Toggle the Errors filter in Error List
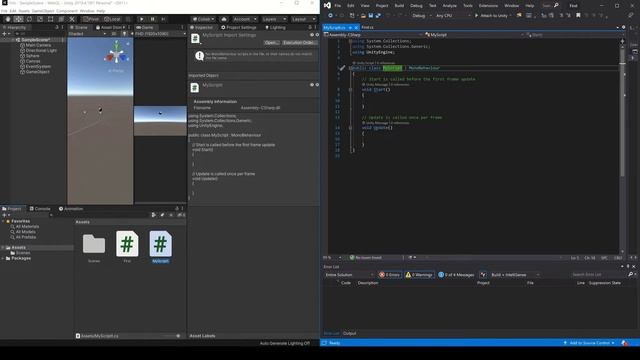The image size is (640, 360). pos(390,275)
